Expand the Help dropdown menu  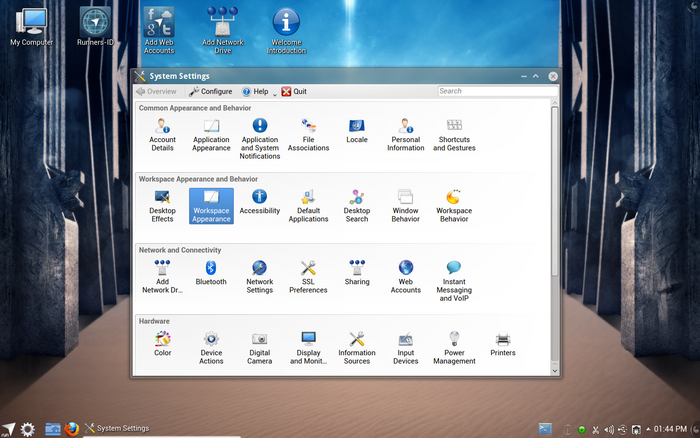pos(259,91)
